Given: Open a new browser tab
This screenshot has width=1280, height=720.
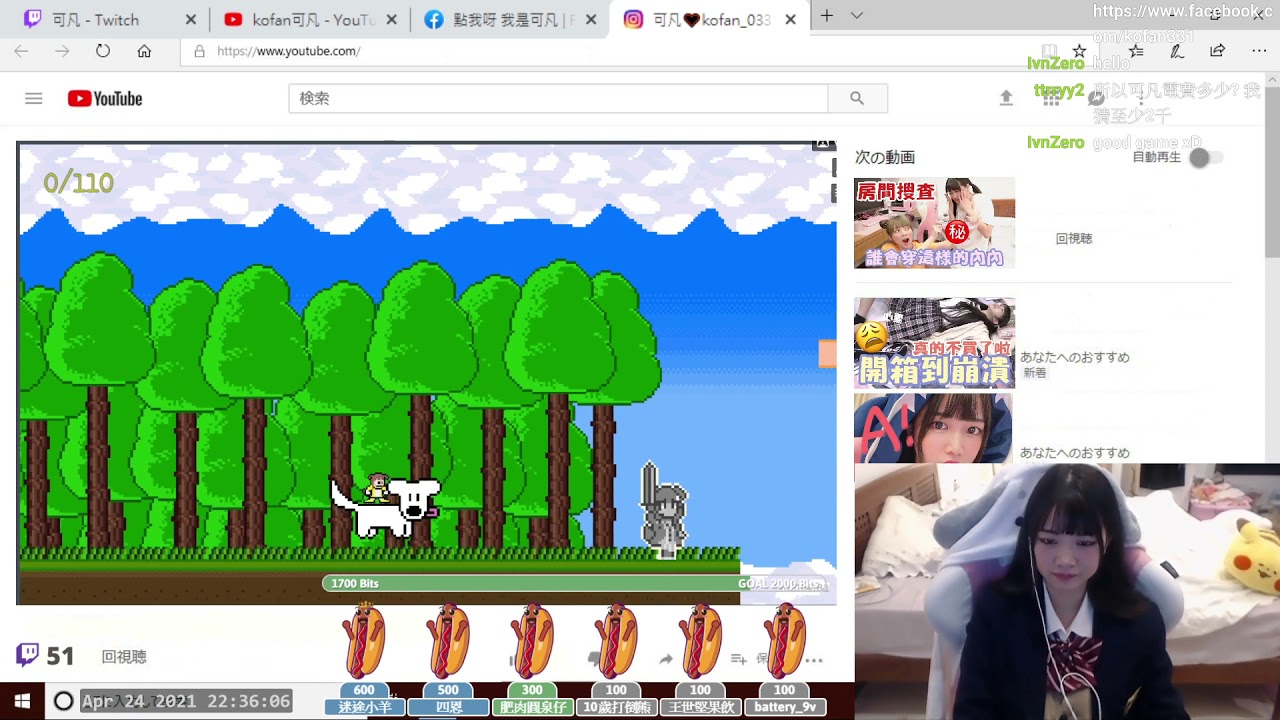Looking at the screenshot, I should (827, 15).
